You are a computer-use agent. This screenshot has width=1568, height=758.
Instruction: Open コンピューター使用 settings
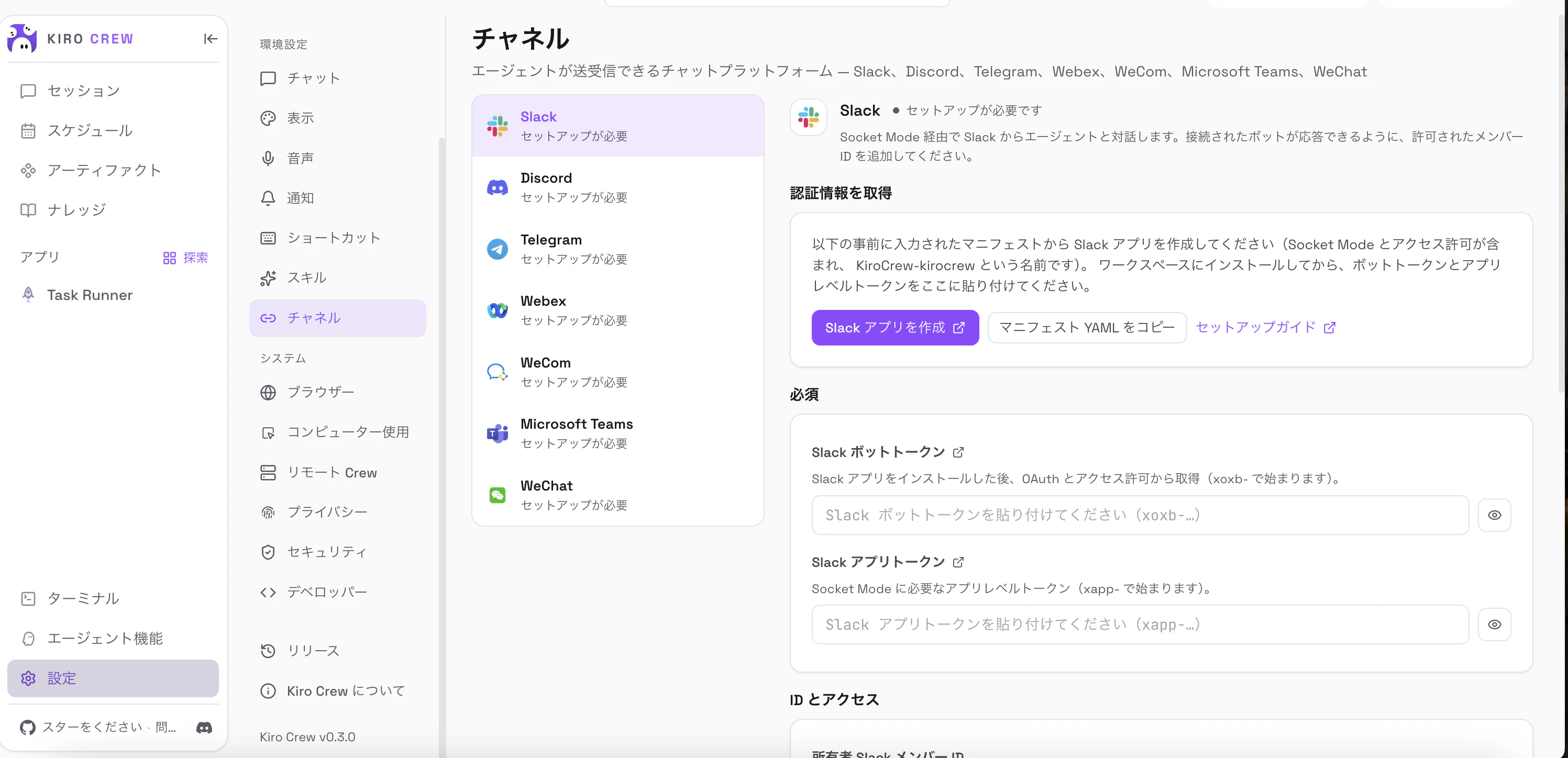coord(338,432)
